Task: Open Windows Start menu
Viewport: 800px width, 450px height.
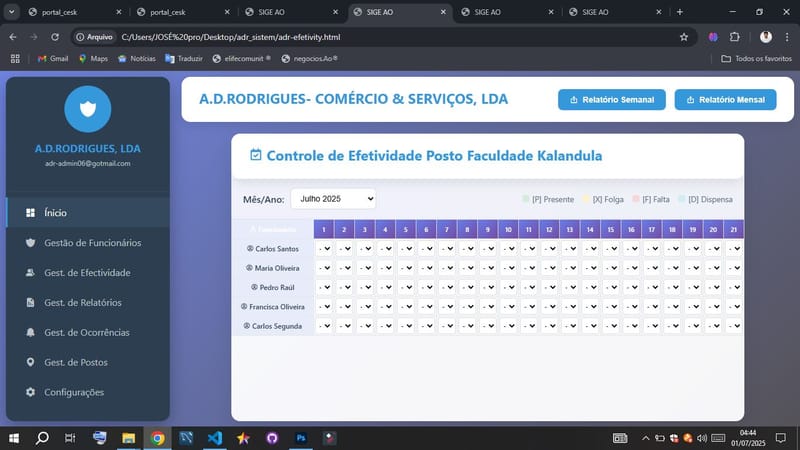Action: pyautogui.click(x=14, y=438)
